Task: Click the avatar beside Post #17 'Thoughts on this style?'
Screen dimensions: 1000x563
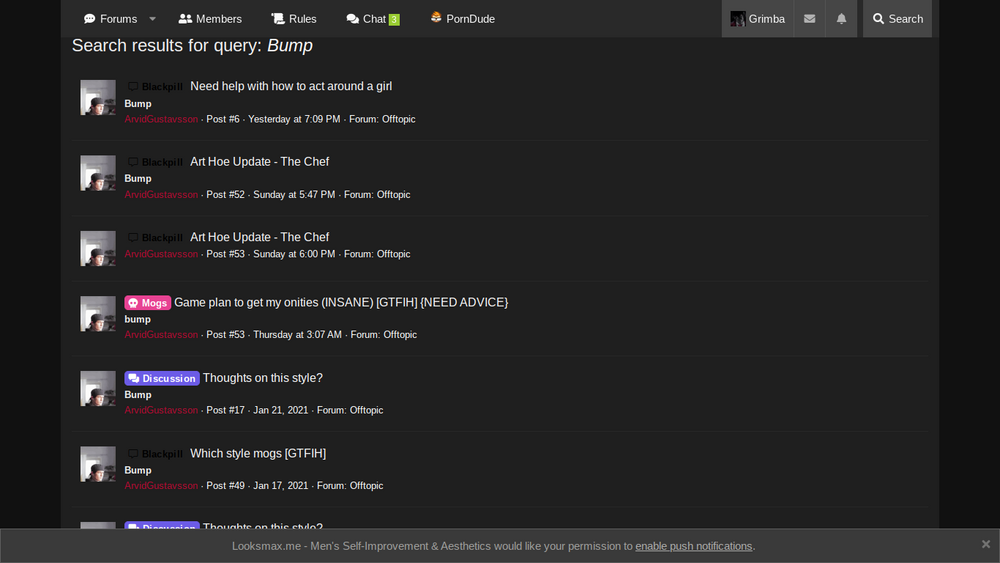Action: (98, 389)
